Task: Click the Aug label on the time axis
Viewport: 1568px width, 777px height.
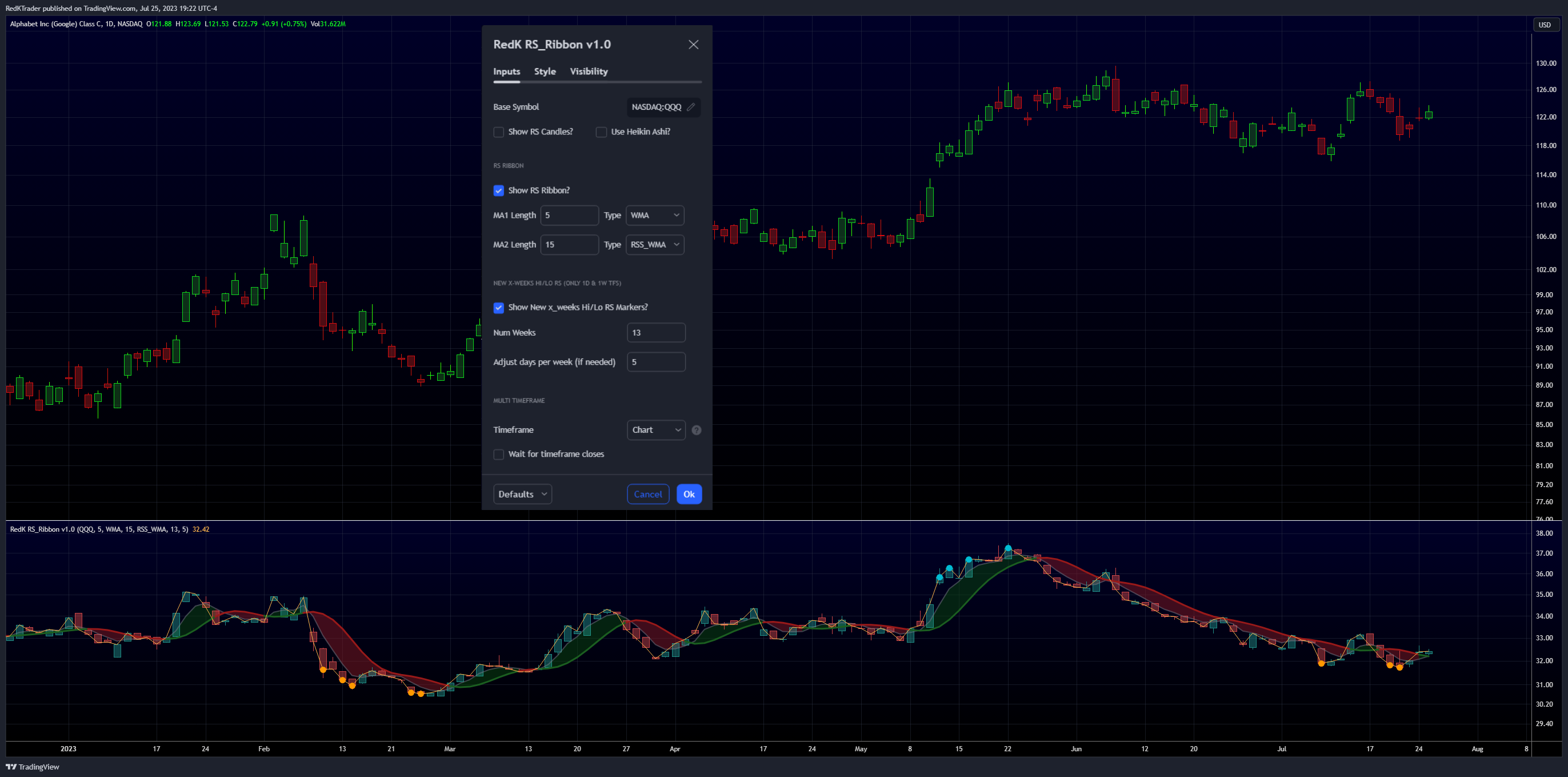Action: tap(1477, 749)
